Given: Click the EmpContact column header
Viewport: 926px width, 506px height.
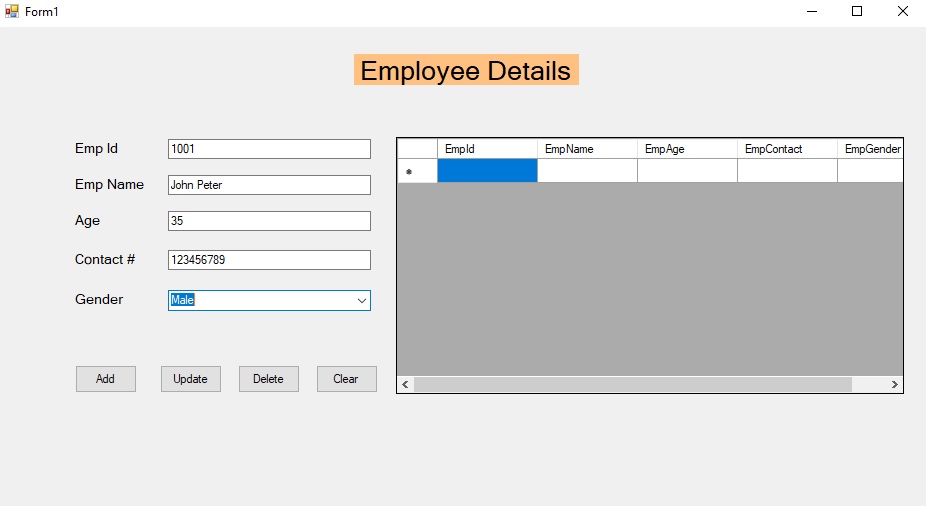Looking at the screenshot, I should pos(787,149).
